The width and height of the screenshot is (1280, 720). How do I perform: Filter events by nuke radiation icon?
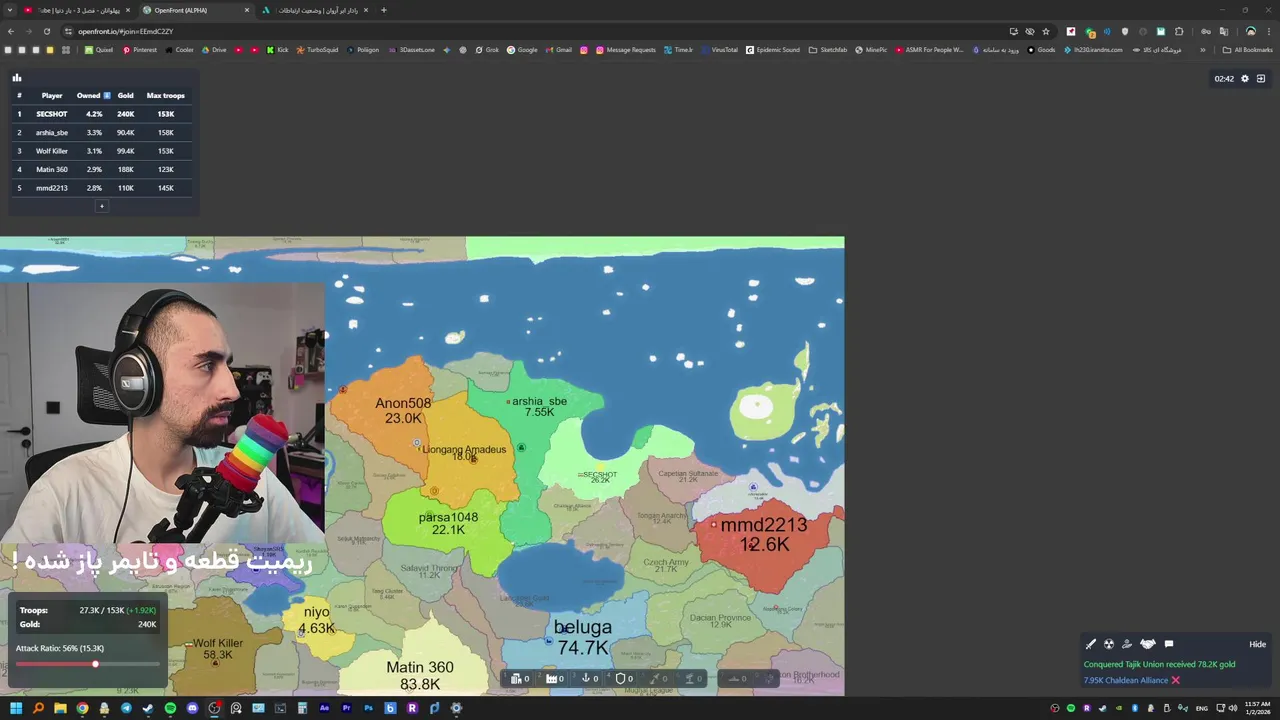[1109, 644]
